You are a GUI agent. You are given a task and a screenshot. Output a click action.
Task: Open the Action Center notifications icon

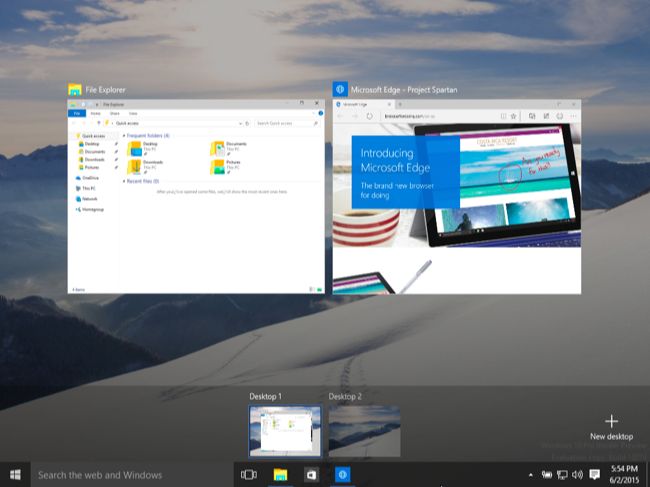pyautogui.click(x=594, y=475)
